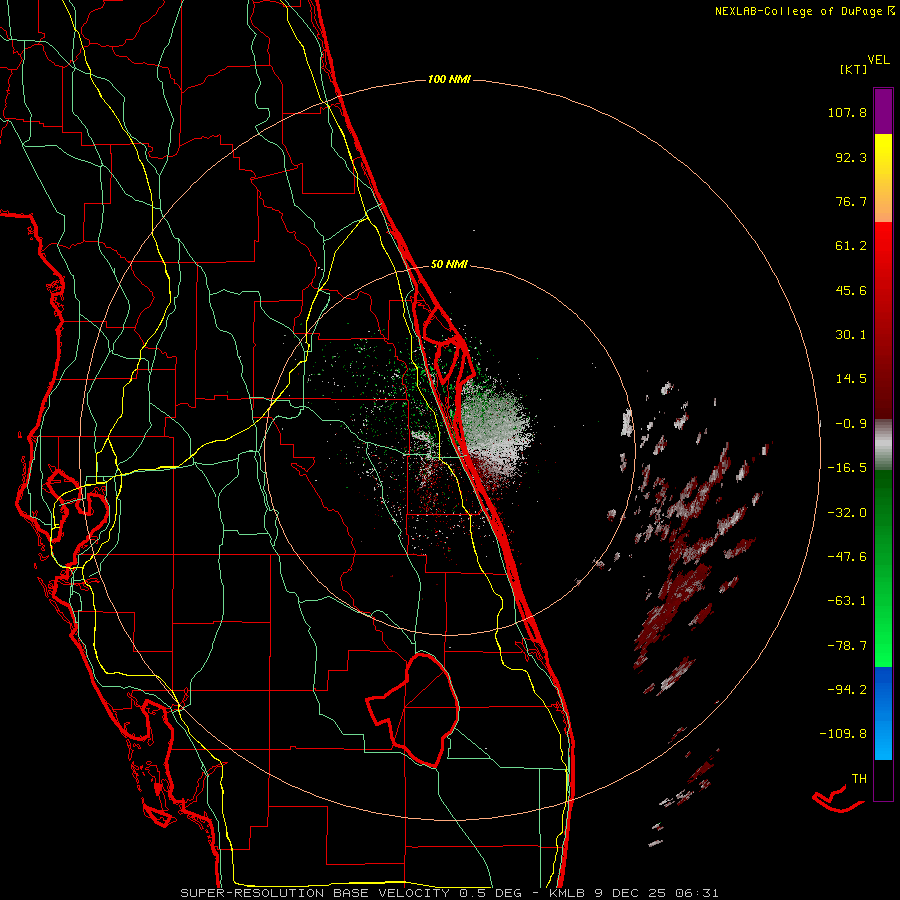
Task: Click the TH label on the legend
Action: (859, 779)
